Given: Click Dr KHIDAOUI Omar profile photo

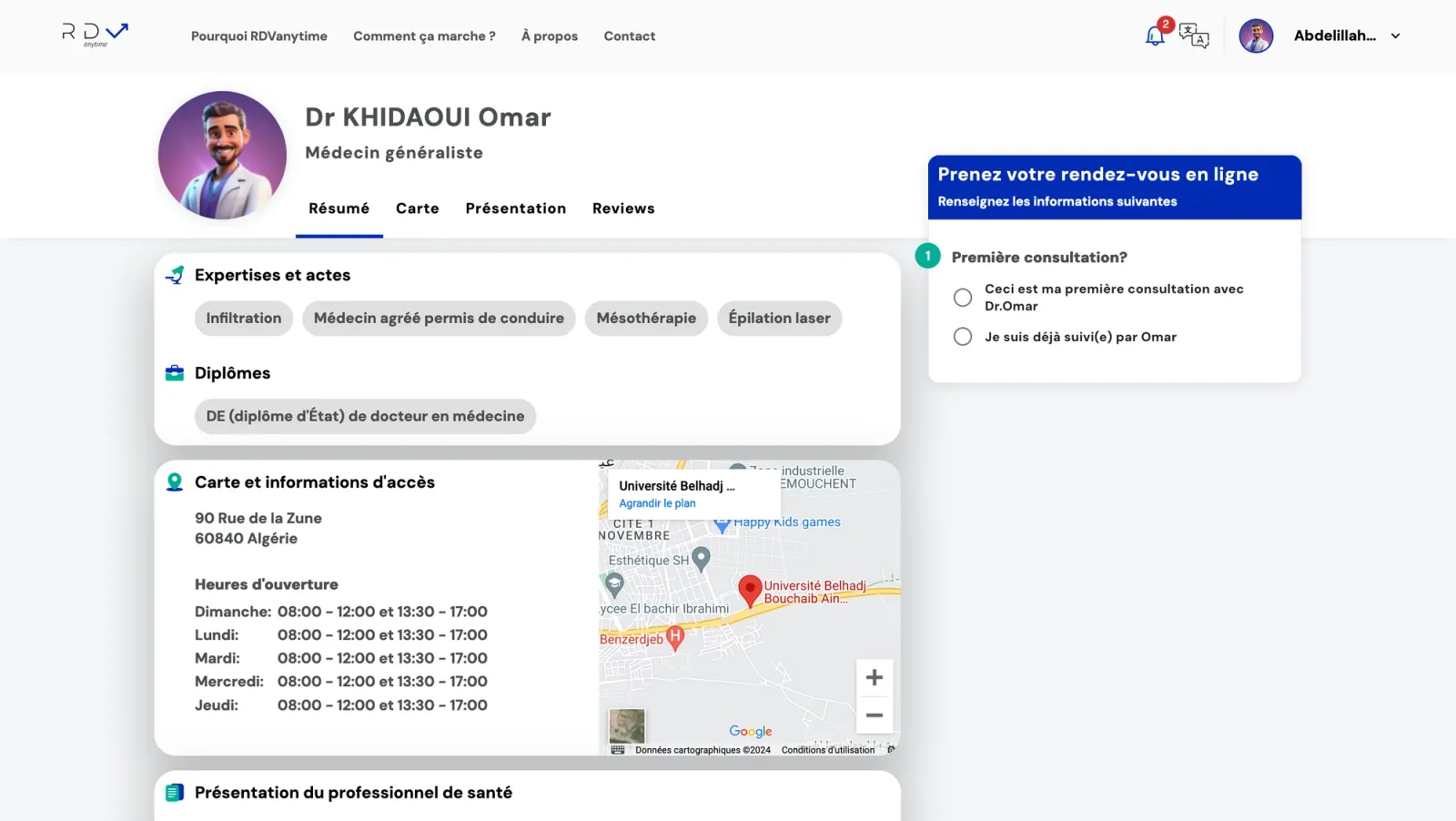Looking at the screenshot, I should (222, 155).
